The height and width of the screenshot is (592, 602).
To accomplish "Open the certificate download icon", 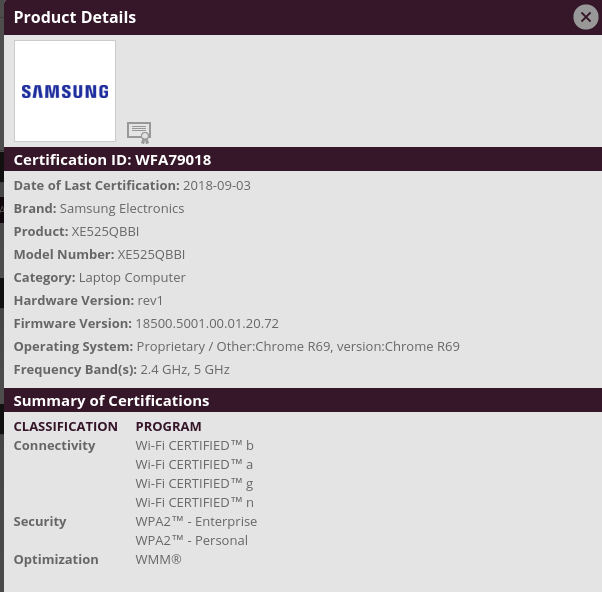I will pyautogui.click(x=139, y=132).
